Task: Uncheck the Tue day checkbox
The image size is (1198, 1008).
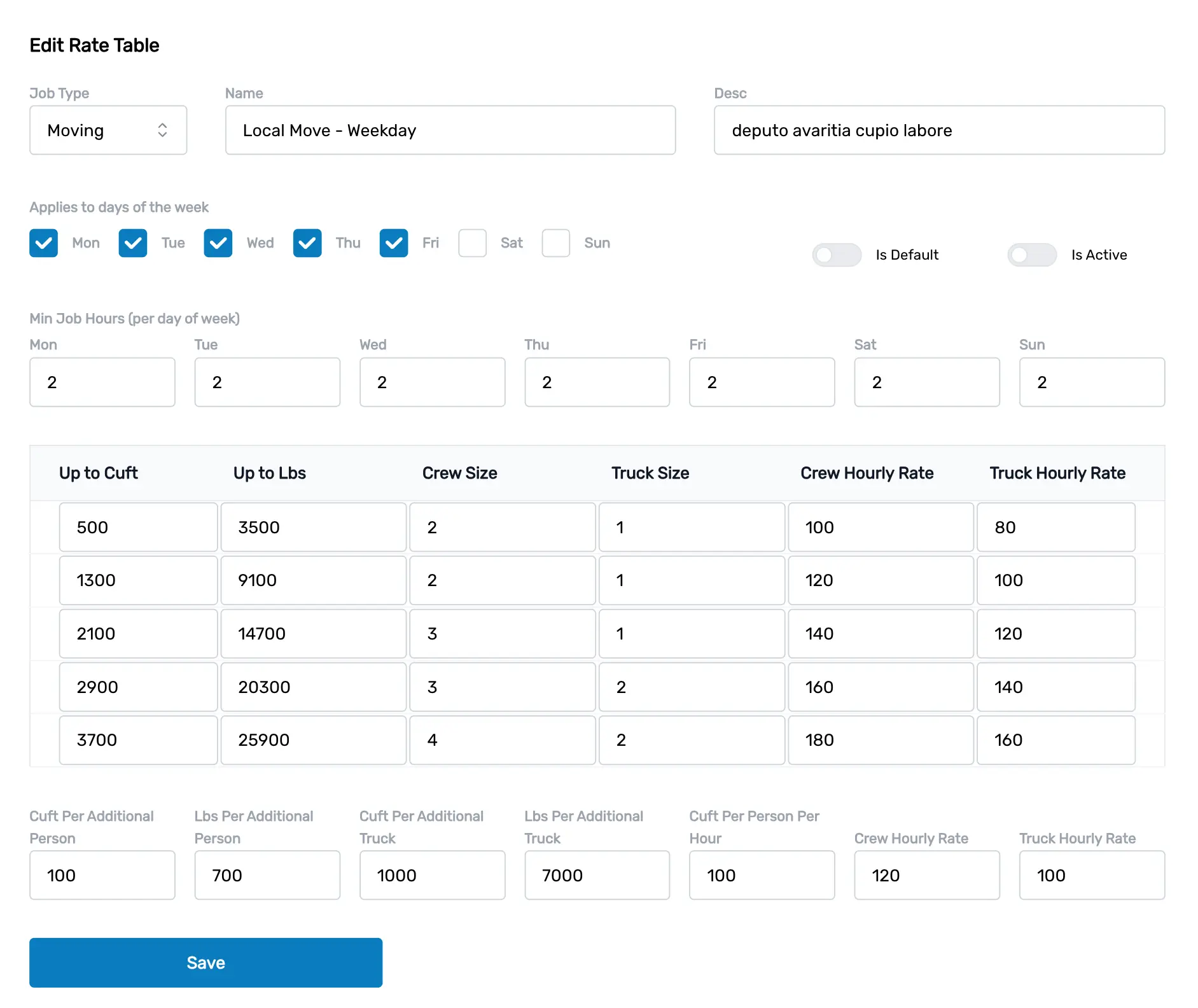Action: pyautogui.click(x=132, y=243)
